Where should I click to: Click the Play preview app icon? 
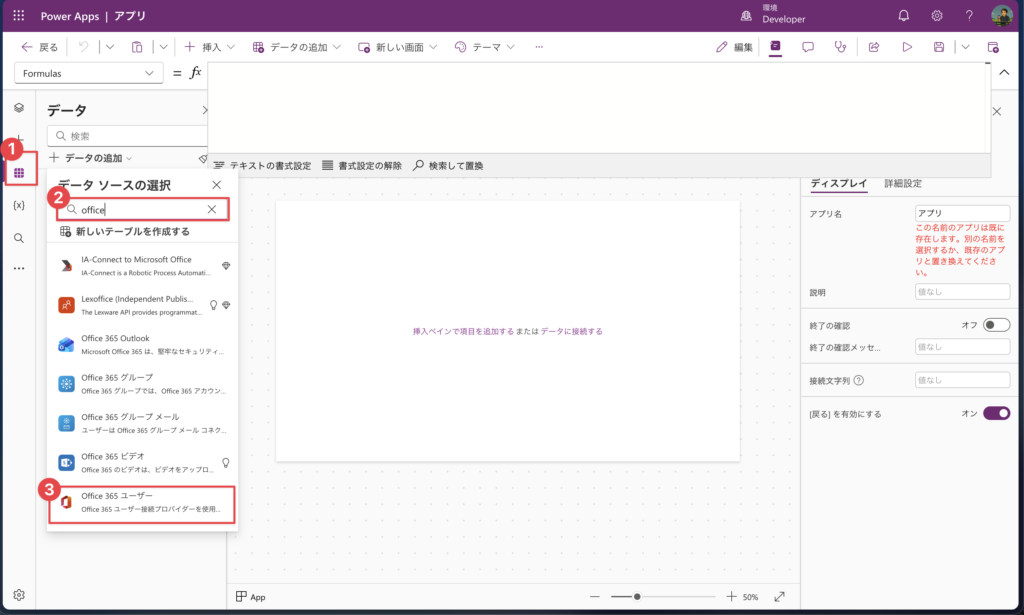(x=907, y=47)
